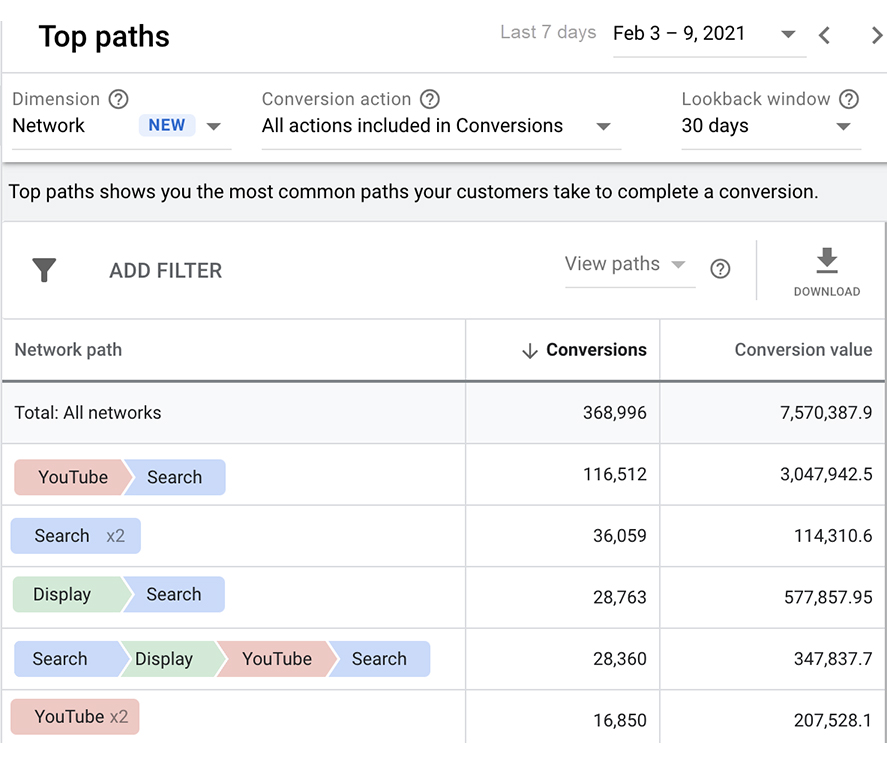887x761 pixels.
Task: Click conversions value 116,512
Action: [x=615, y=474]
